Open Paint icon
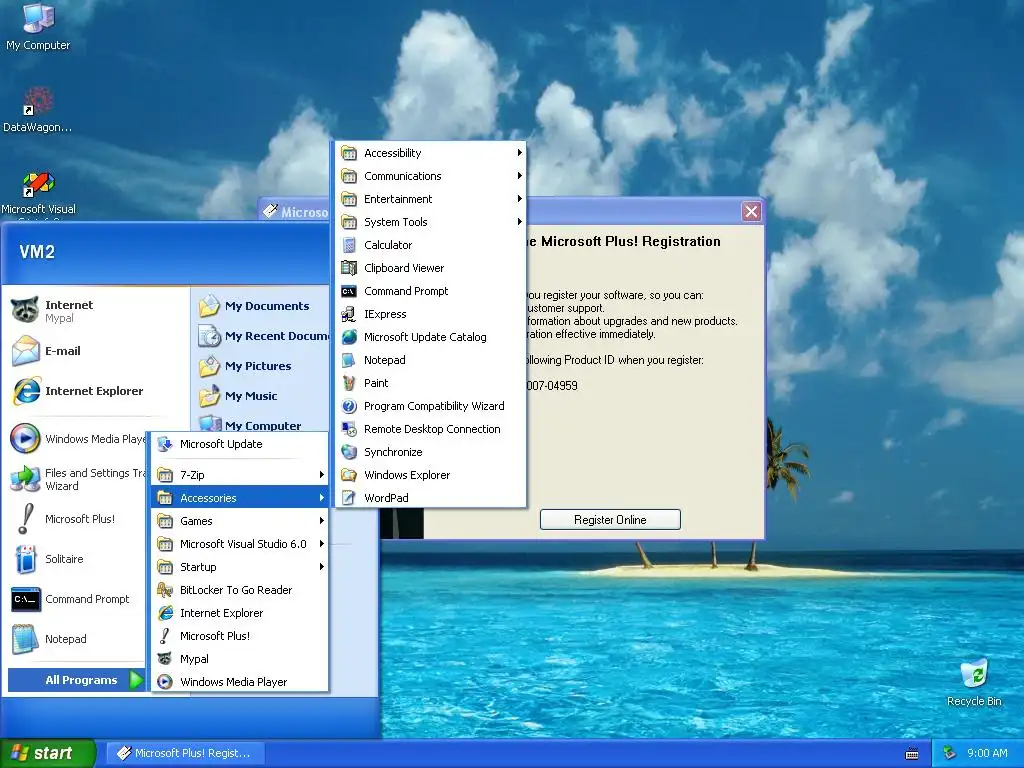Viewport: 1024px width, 768px height. (x=349, y=383)
